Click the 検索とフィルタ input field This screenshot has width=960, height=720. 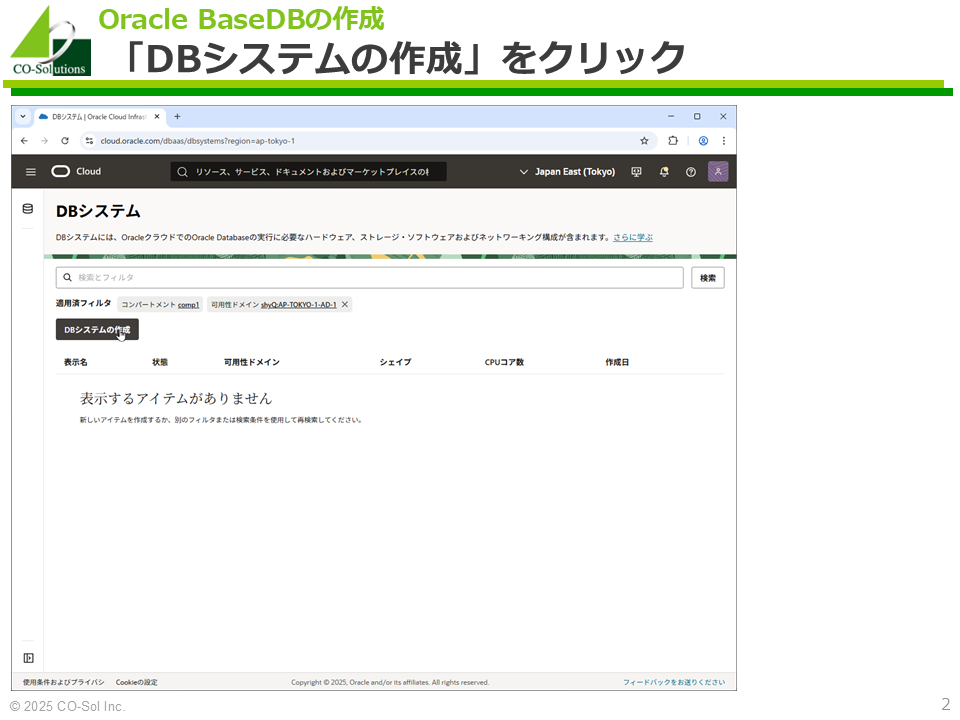pos(369,277)
